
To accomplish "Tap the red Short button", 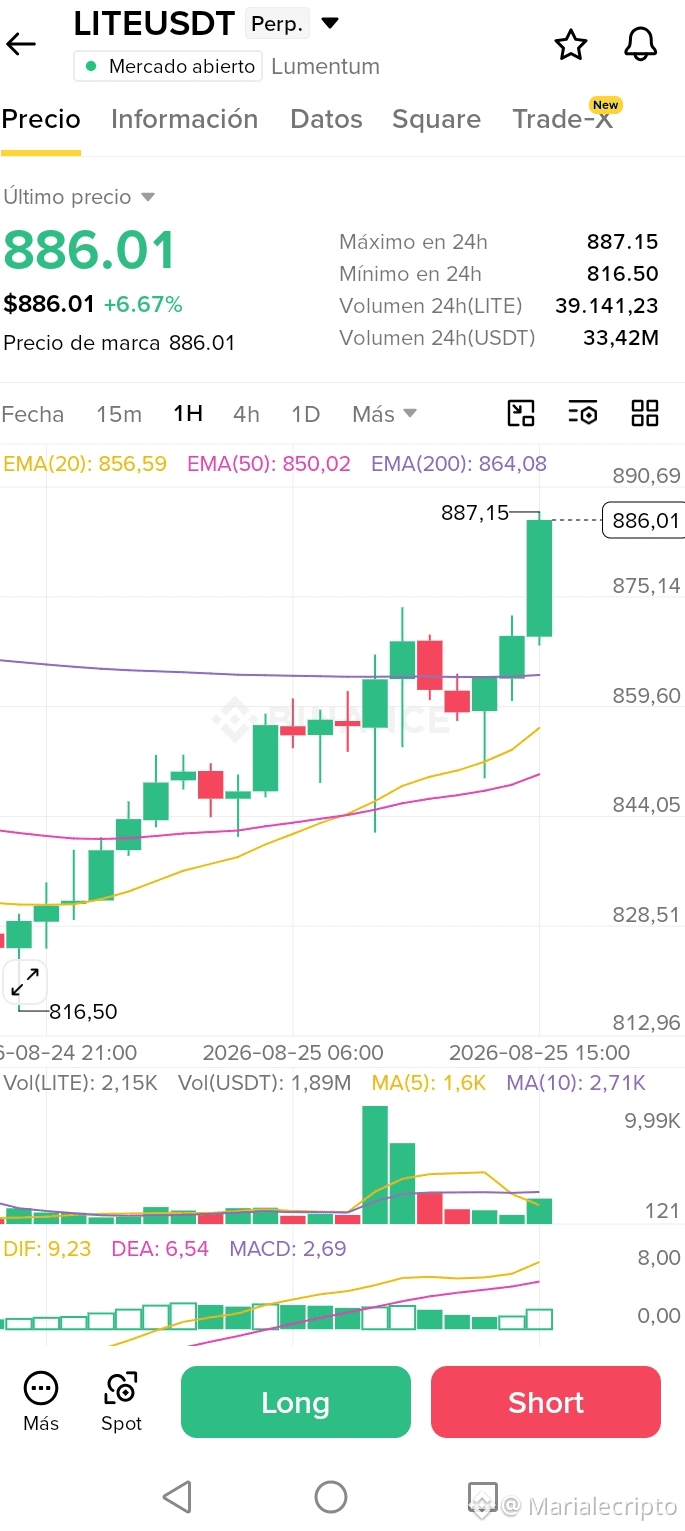I will (x=546, y=1402).
